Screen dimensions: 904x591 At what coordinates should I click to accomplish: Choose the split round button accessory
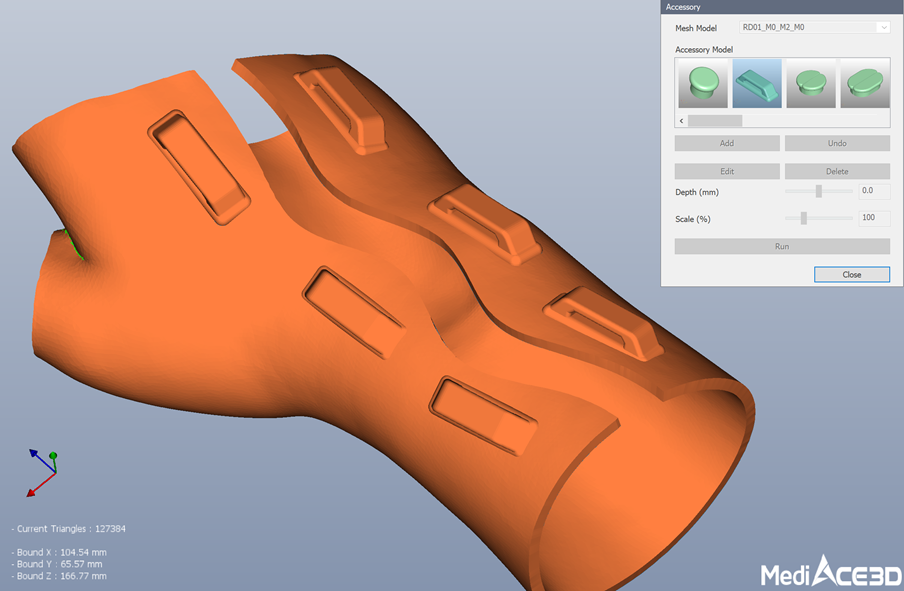811,83
